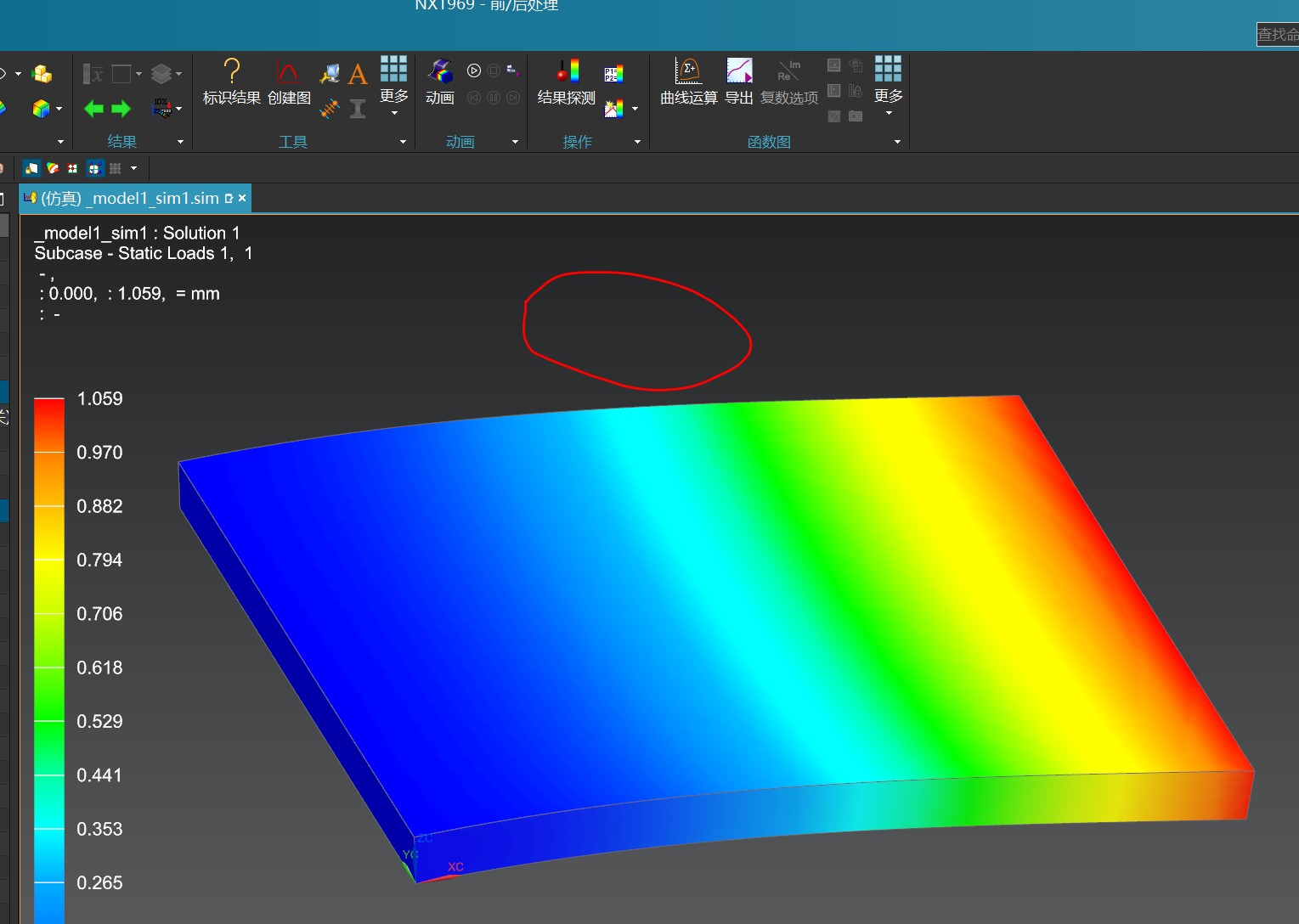
Task: Go to next result with green right arrow
Action: pyautogui.click(x=121, y=109)
